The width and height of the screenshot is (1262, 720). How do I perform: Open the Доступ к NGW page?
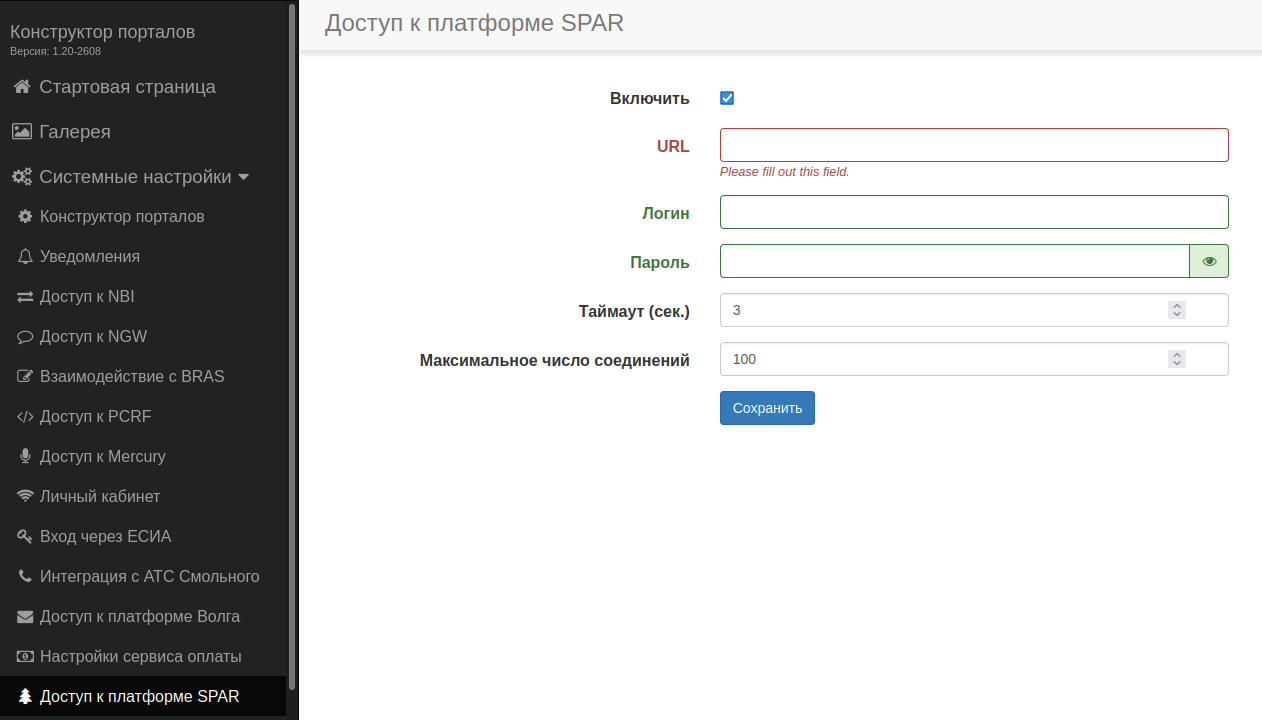143,336
